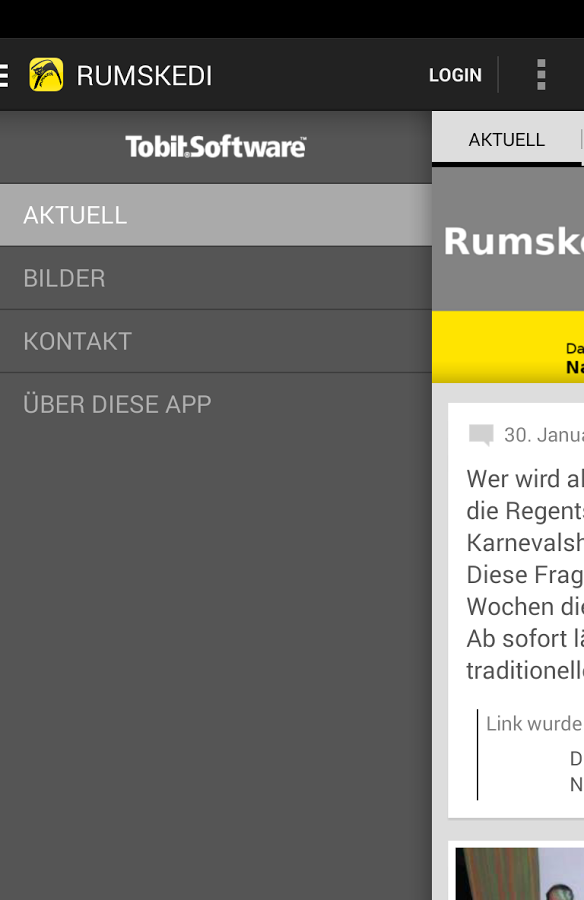This screenshot has height=900, width=584.
Task: Tap the yellow banner below header
Action: tap(508, 347)
